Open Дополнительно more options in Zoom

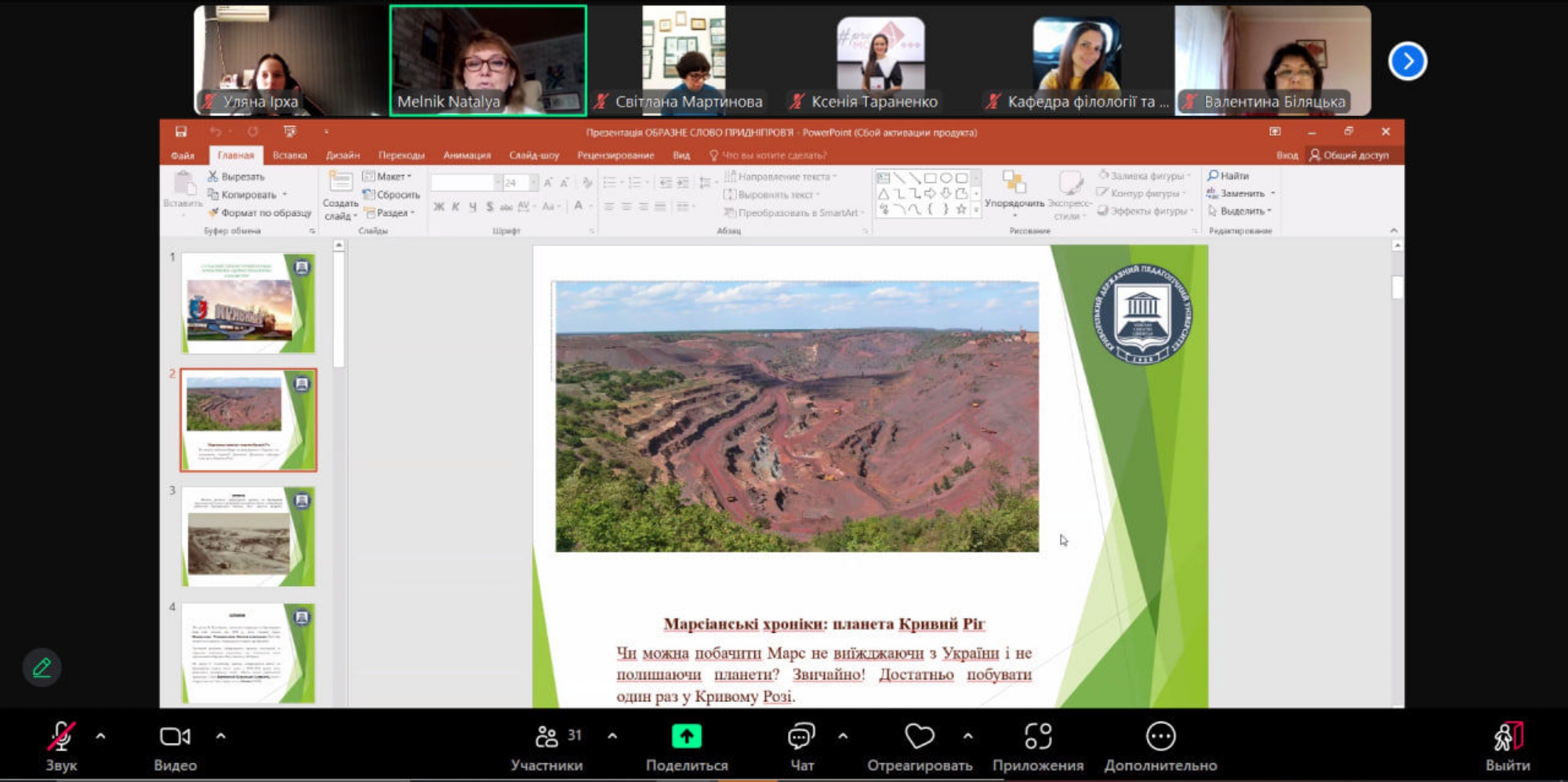point(1160,747)
